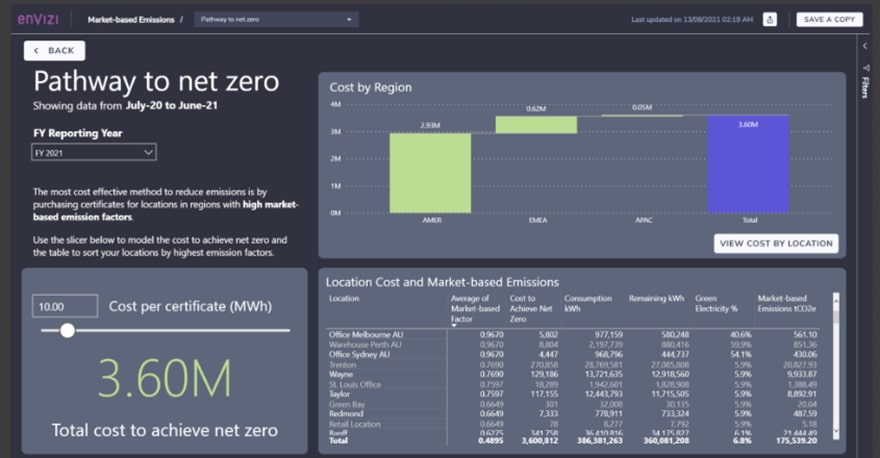This screenshot has width=880, height=458.
Task: Click the sort arrow under Market-based Factor
Action: (454, 324)
